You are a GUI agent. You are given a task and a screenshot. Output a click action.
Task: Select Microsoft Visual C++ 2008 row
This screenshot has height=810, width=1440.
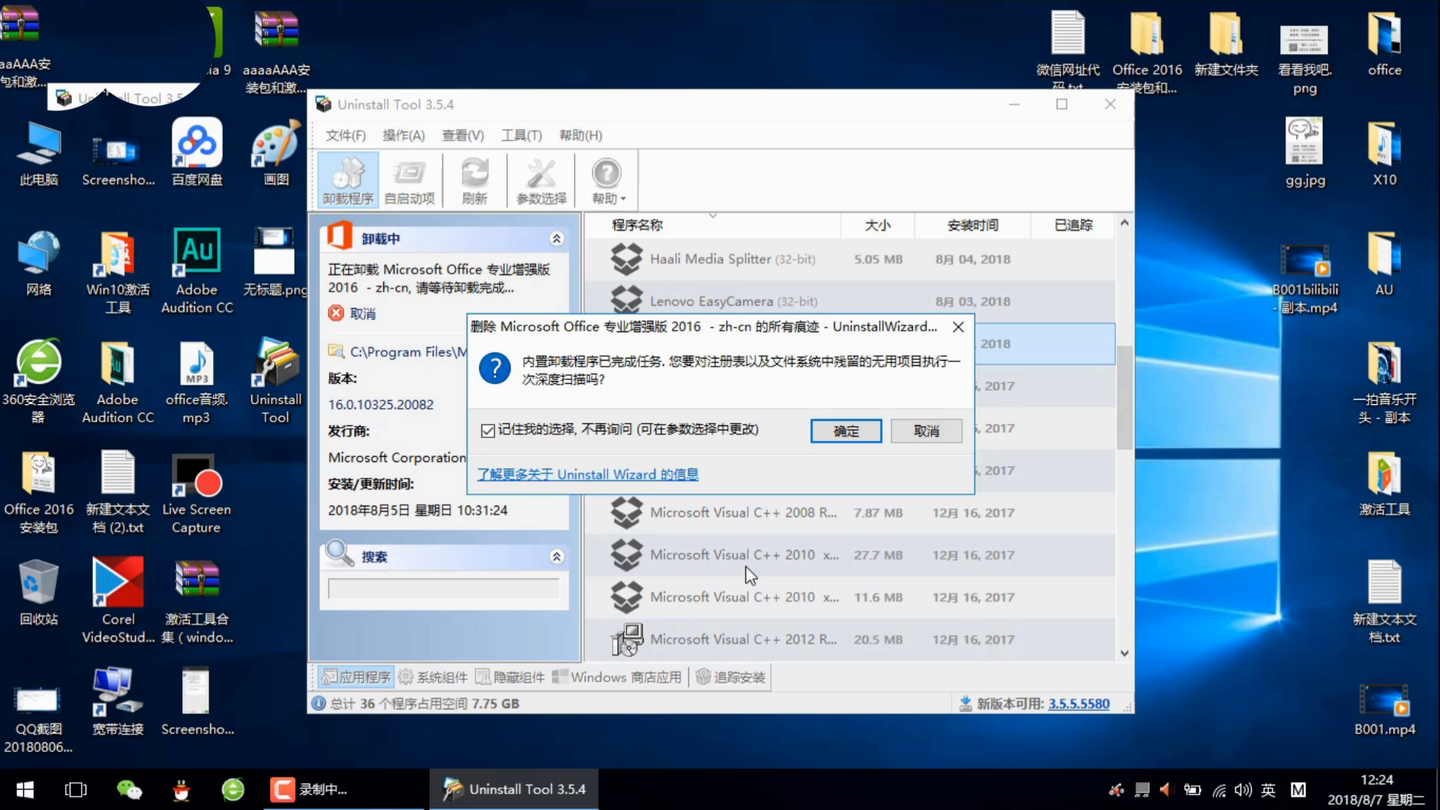point(849,513)
